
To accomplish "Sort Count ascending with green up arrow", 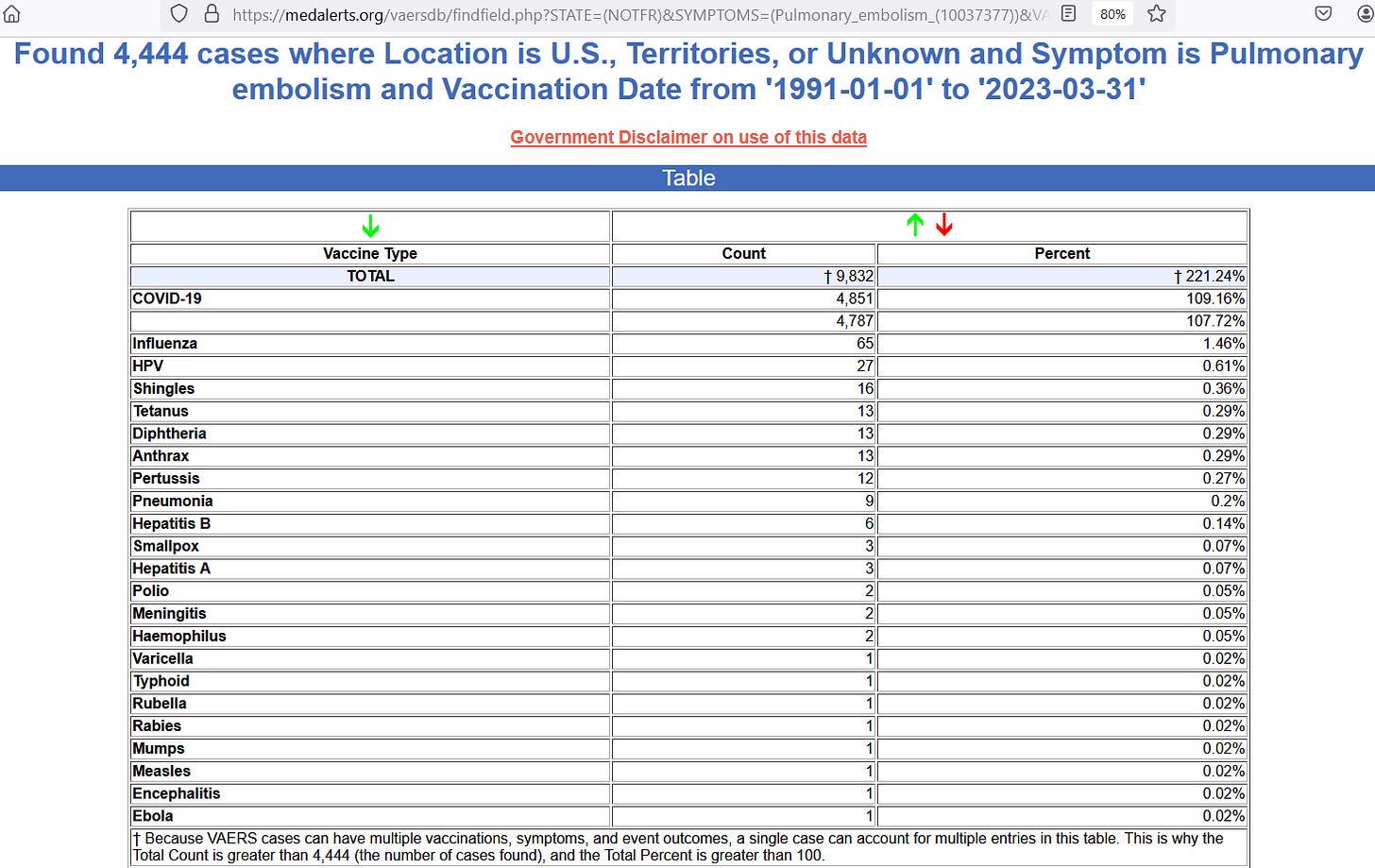I will point(915,225).
